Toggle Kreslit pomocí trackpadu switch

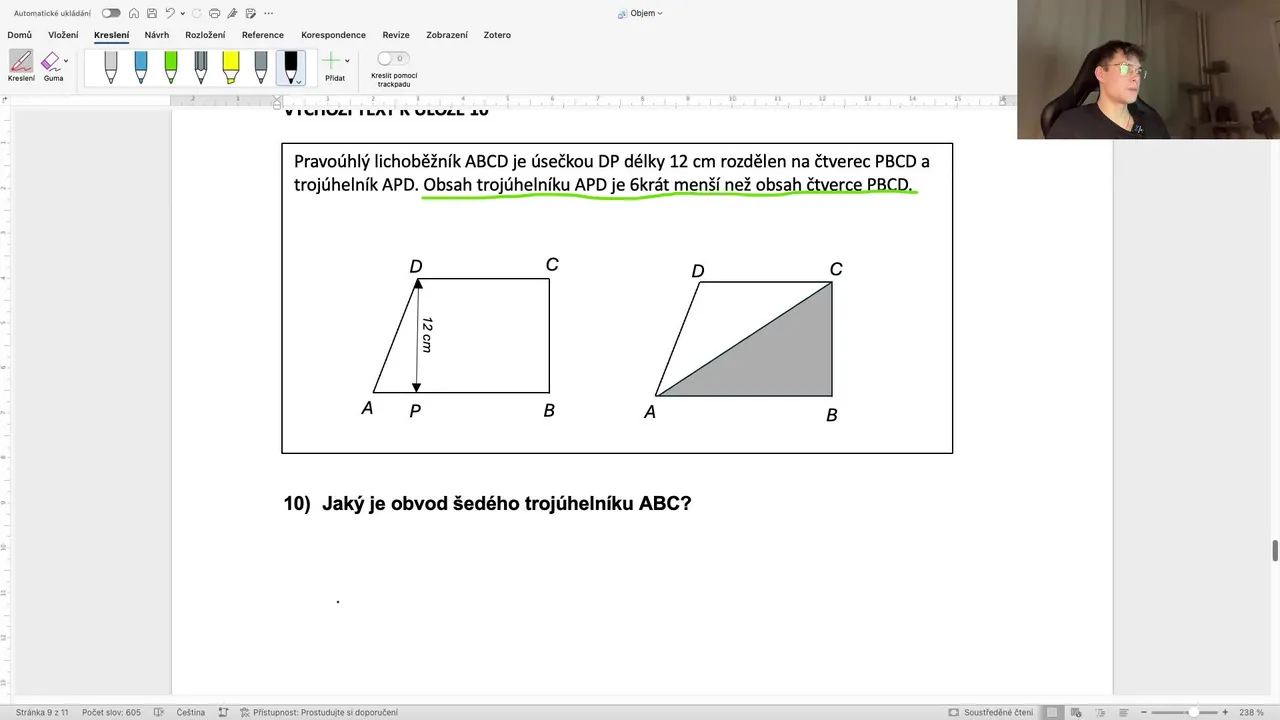click(393, 59)
